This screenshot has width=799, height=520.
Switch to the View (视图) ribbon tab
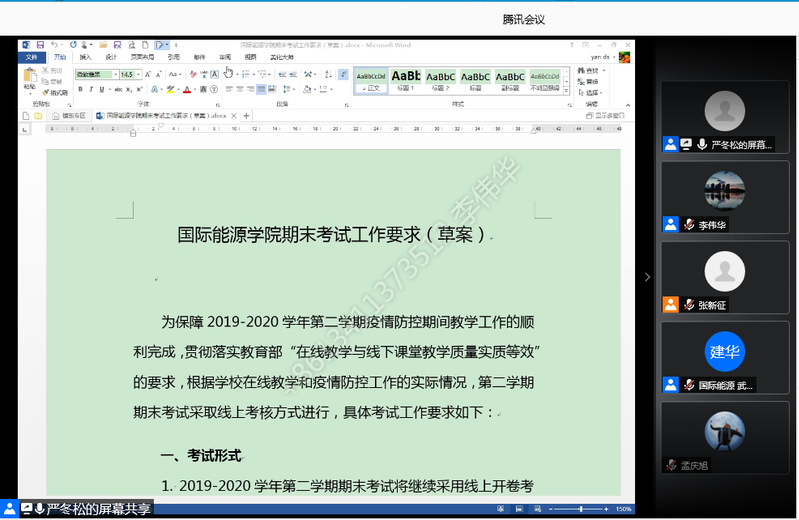tap(250, 57)
